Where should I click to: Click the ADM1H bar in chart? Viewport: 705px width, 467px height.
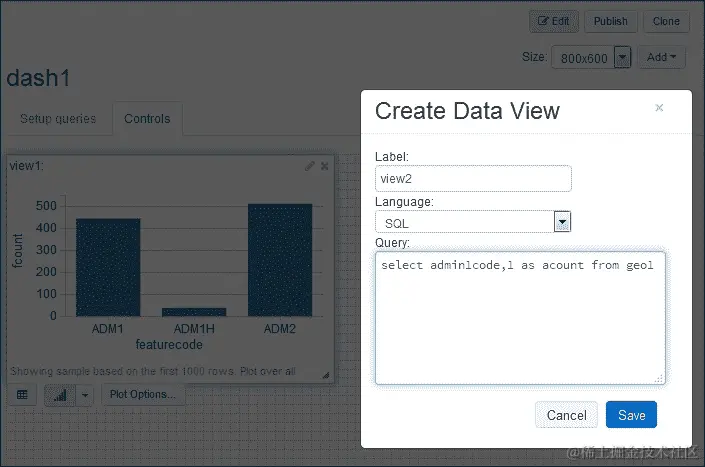click(x=194, y=312)
